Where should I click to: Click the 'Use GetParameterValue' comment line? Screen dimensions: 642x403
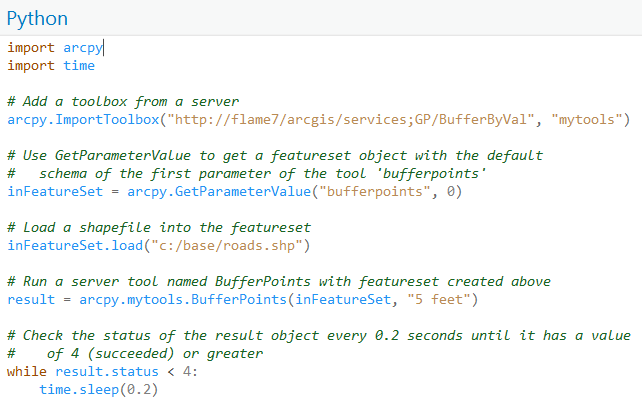[x=275, y=155]
